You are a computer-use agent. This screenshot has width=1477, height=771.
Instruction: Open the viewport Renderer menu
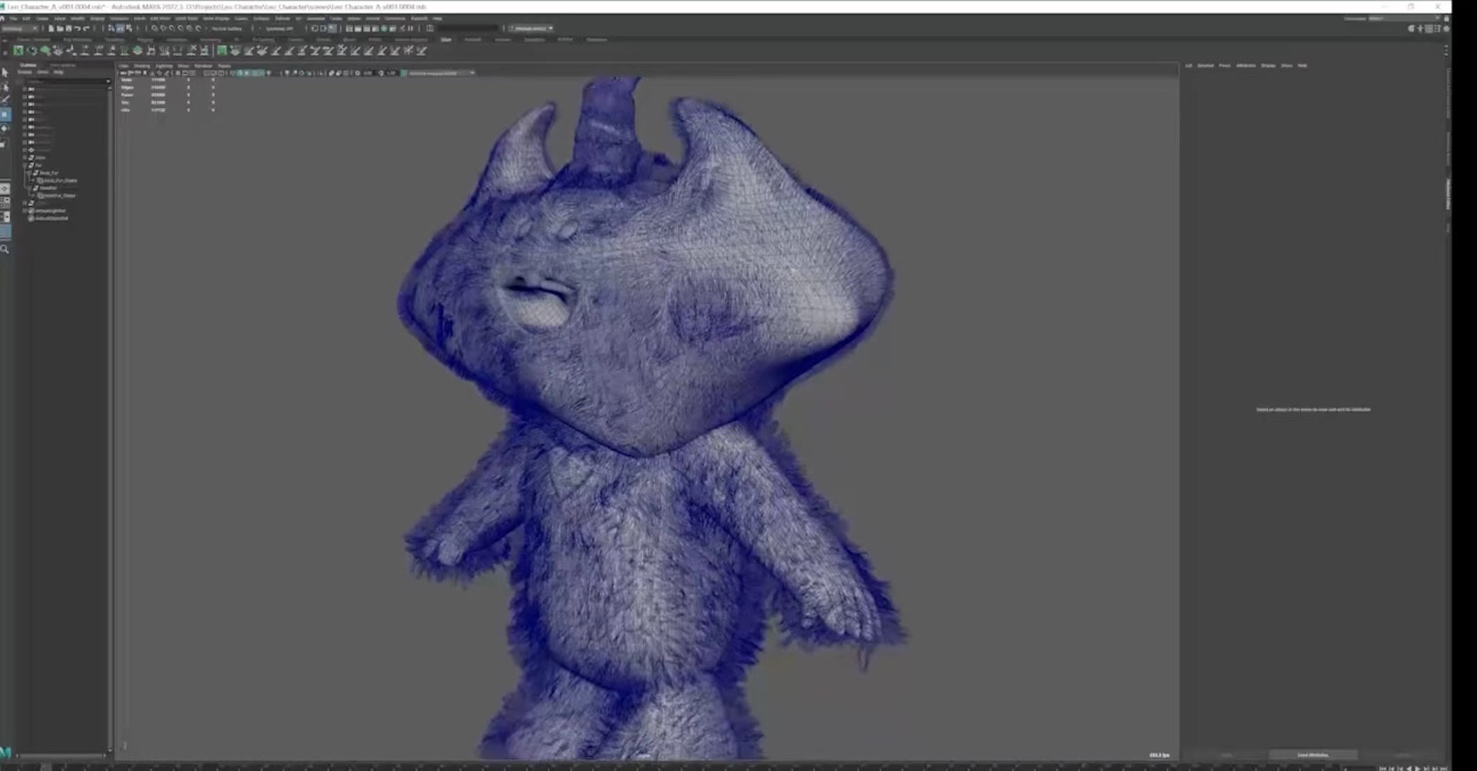203,66
